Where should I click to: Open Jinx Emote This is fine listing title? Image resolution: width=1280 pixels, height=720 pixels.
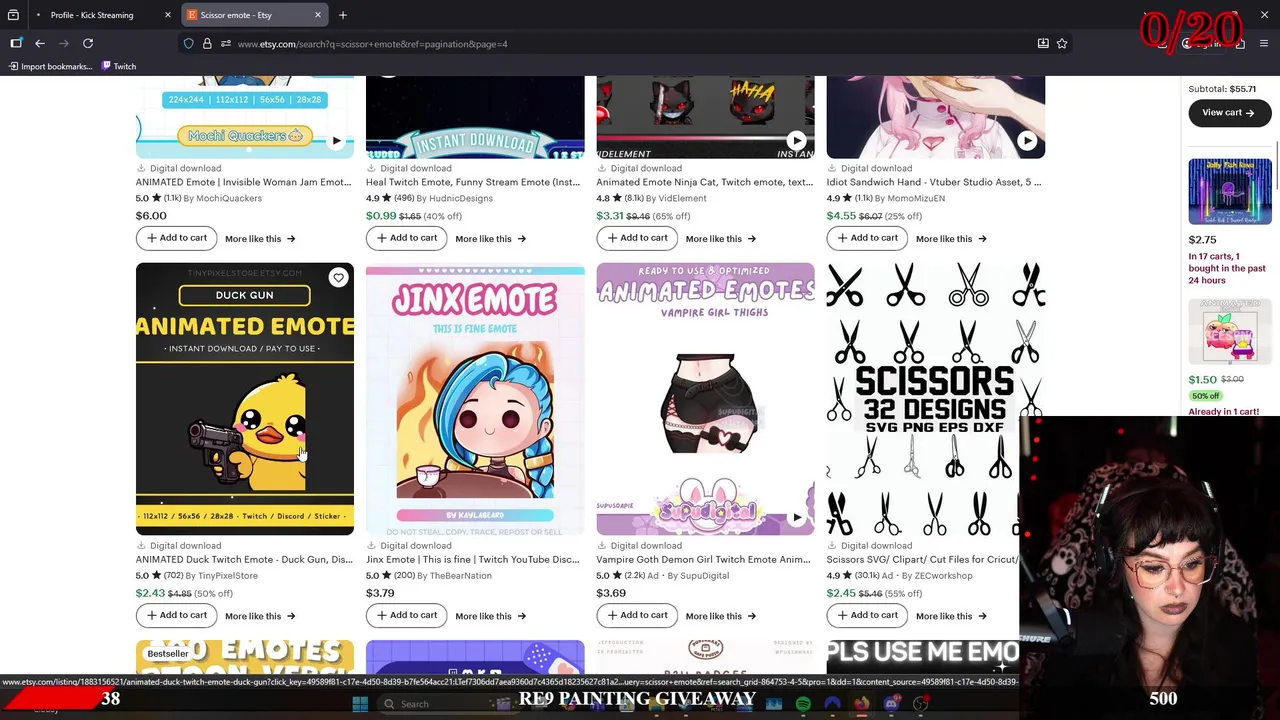pos(472,560)
